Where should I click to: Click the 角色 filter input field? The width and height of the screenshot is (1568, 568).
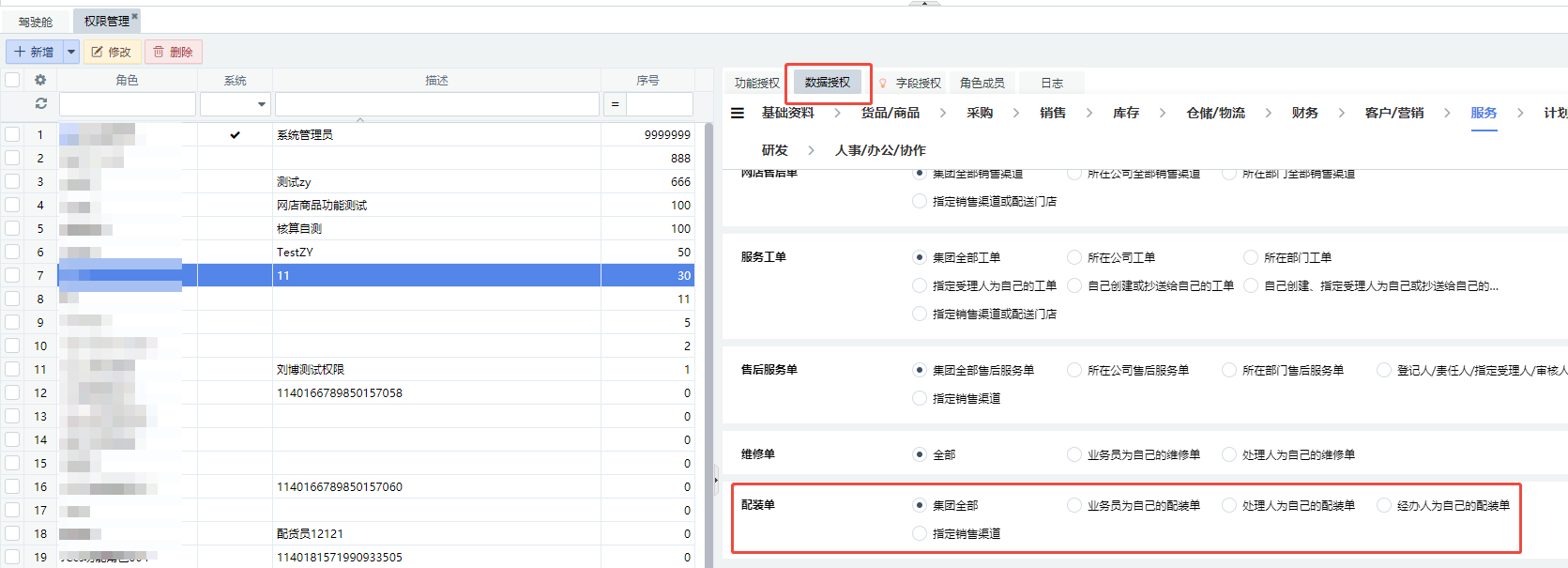point(128,104)
